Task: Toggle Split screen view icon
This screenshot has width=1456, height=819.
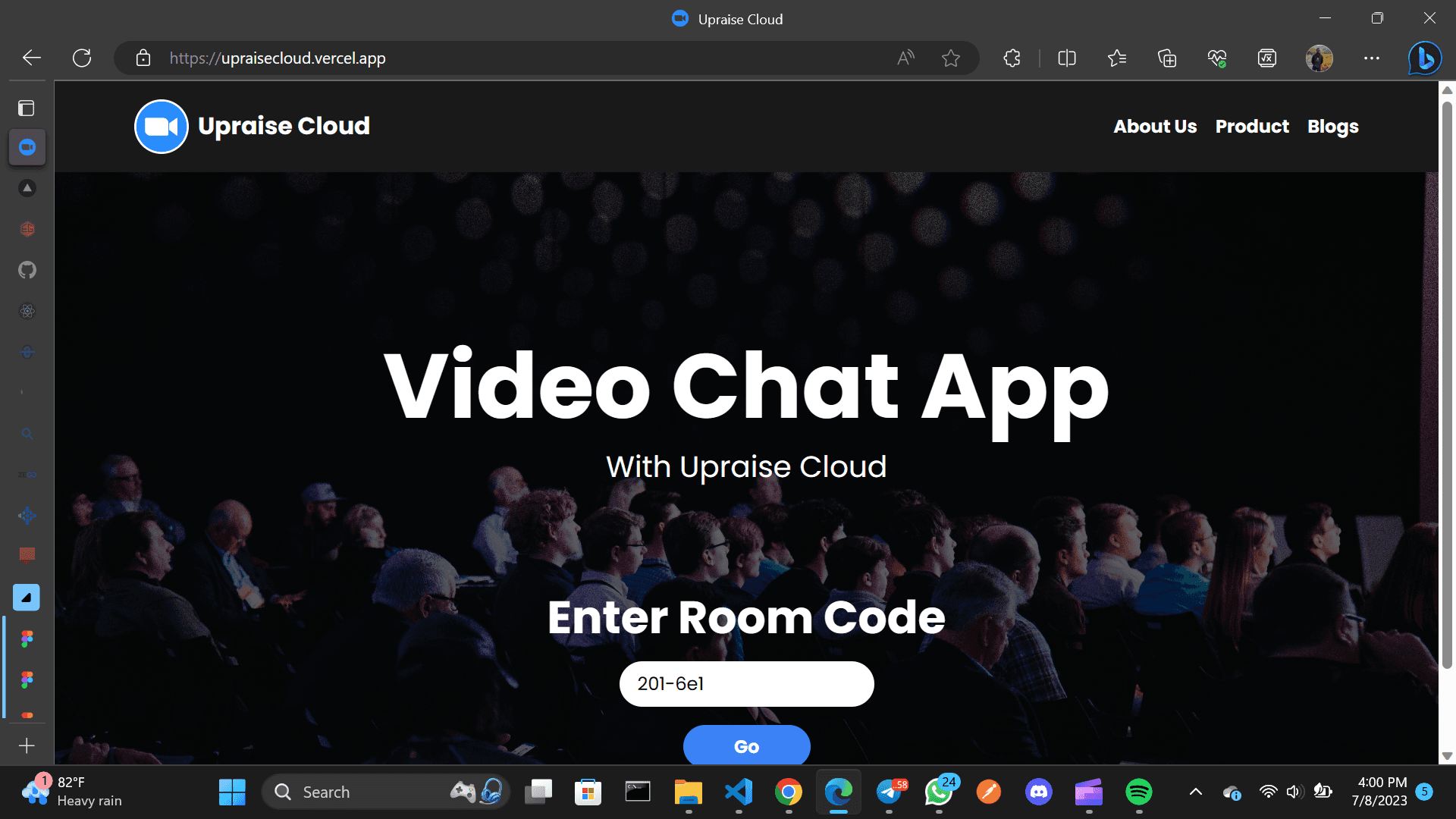Action: (x=1066, y=58)
